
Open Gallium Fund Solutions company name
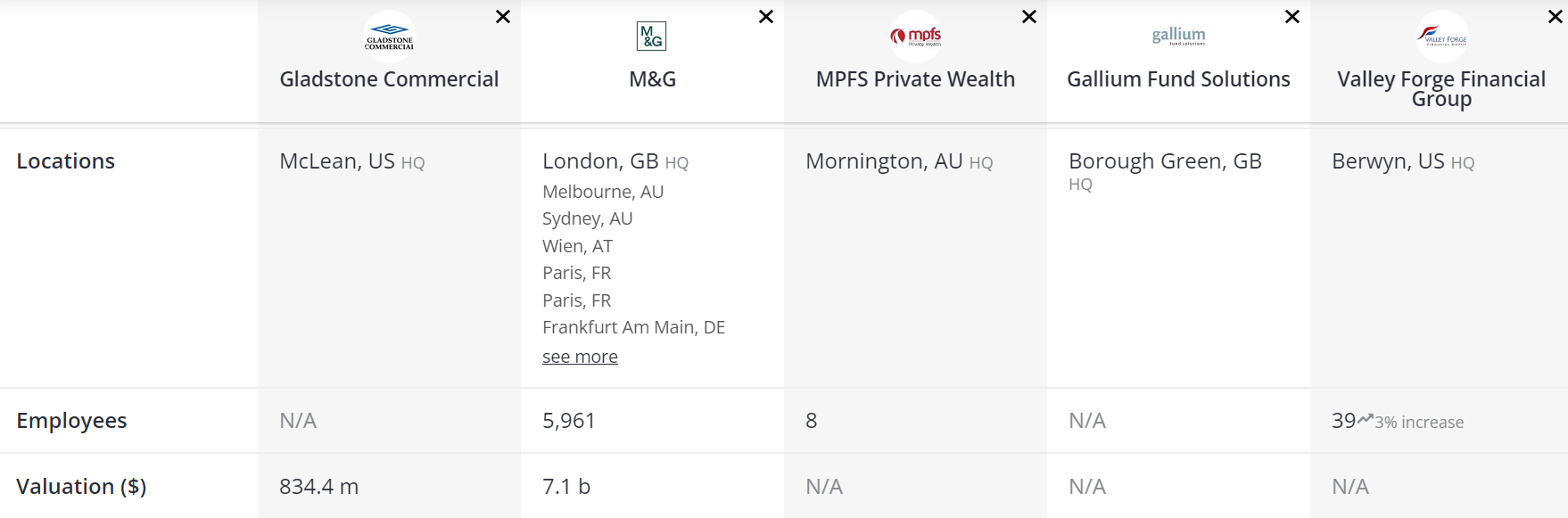(1178, 79)
